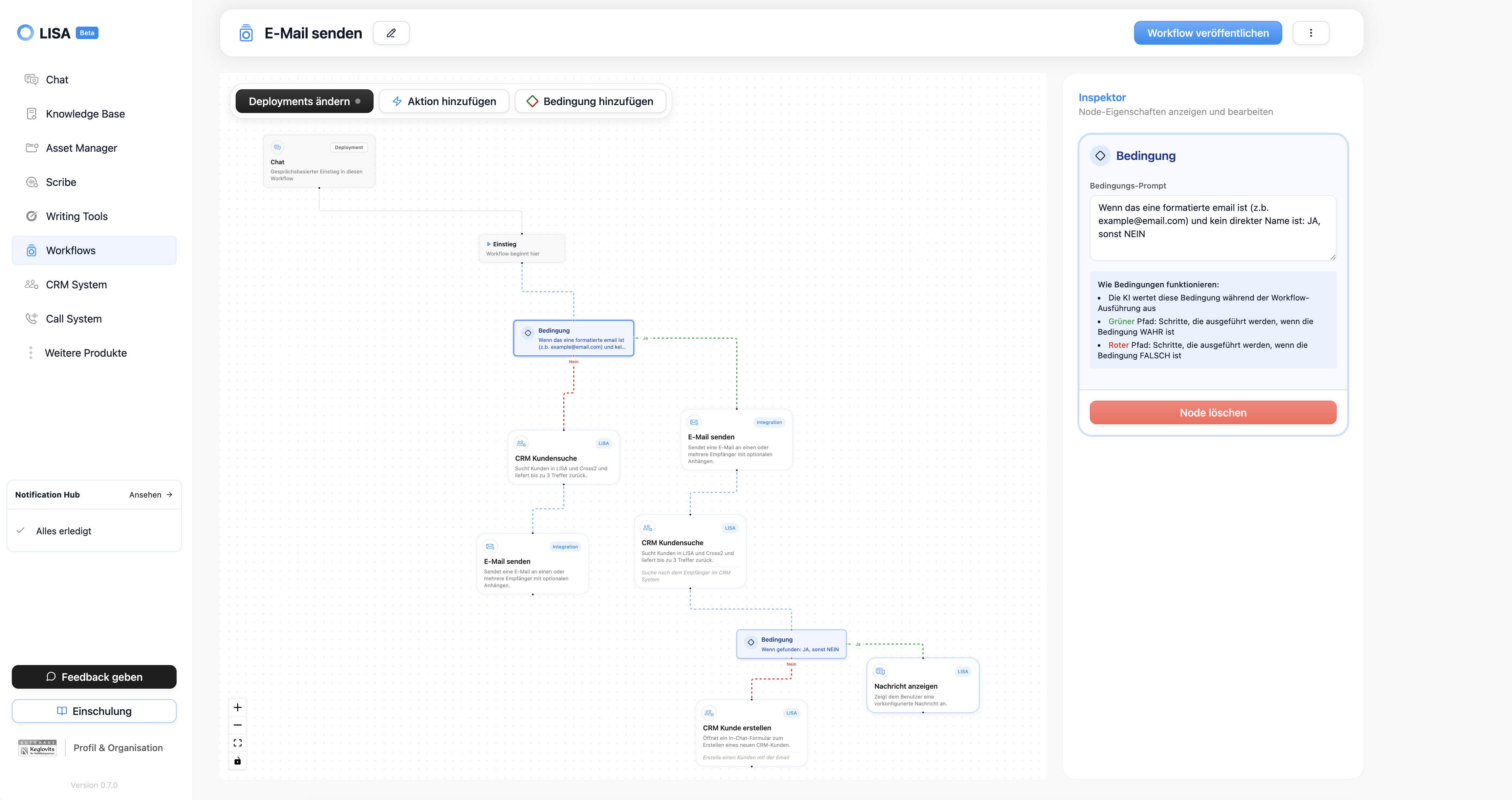Open the three-dot options menu
1512x800 pixels.
point(1310,33)
